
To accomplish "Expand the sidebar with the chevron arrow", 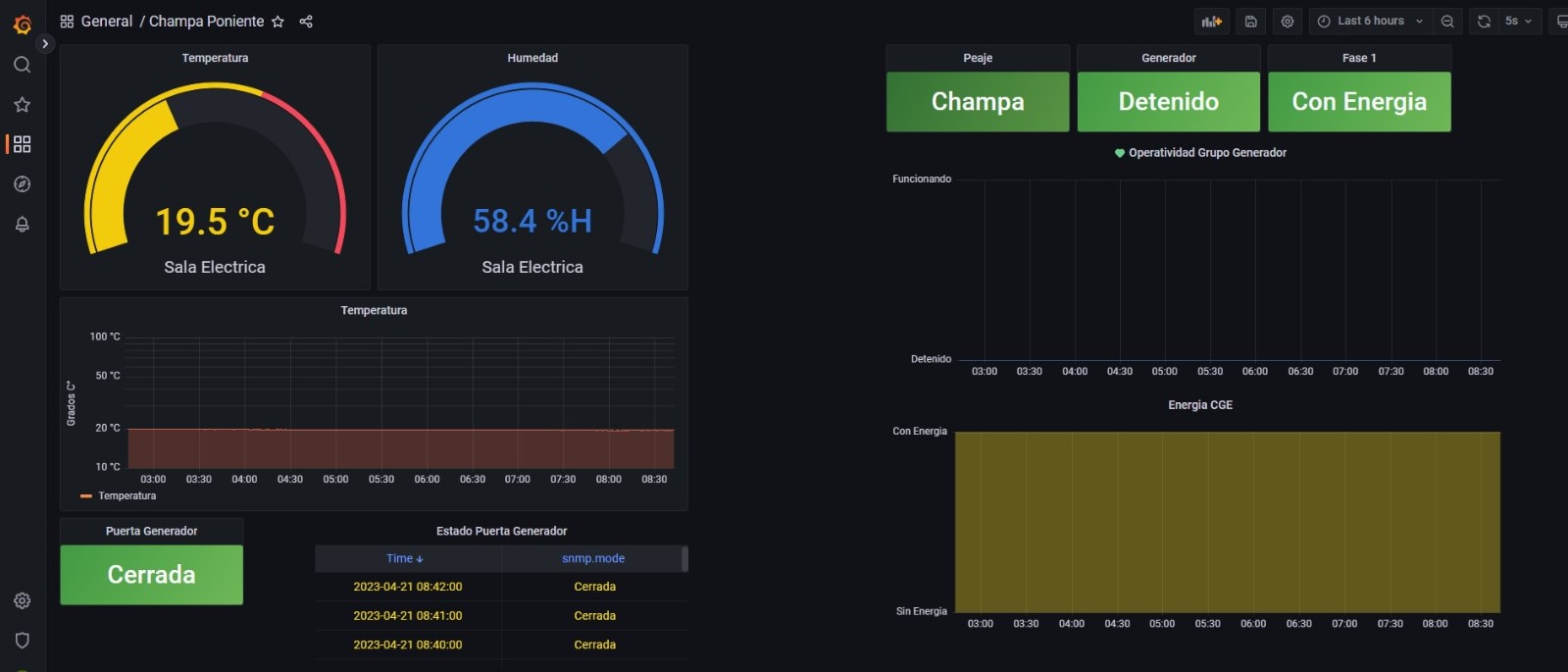I will [x=45, y=43].
